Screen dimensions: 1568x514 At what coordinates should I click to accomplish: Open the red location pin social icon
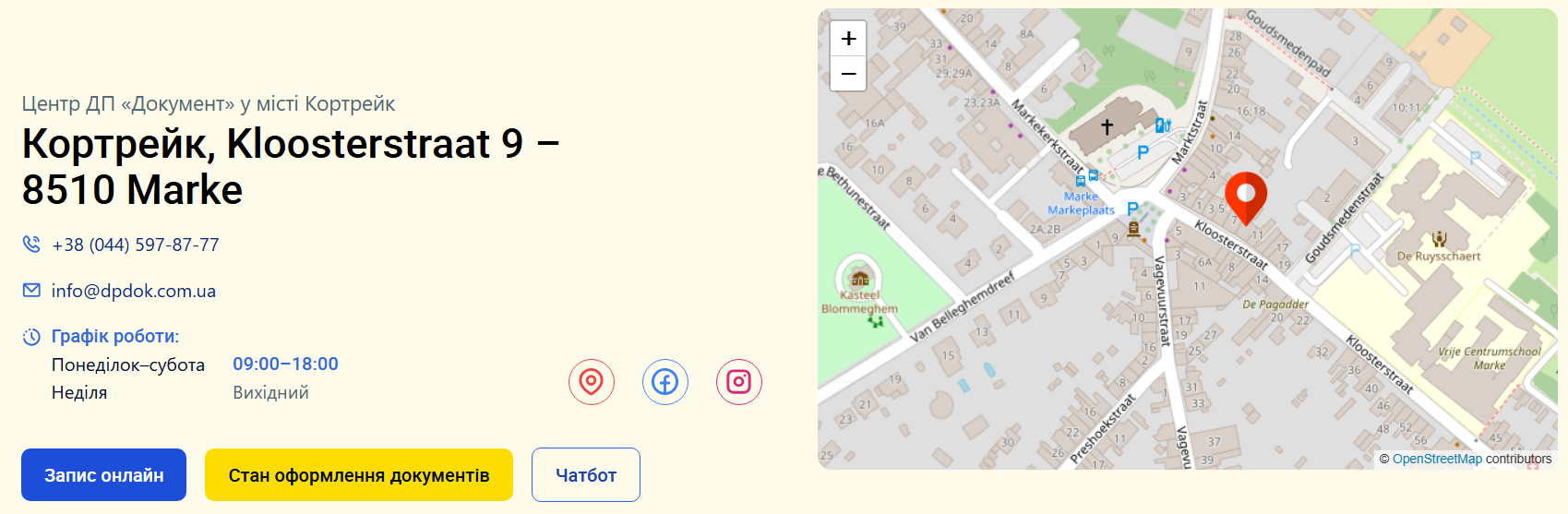tap(592, 382)
